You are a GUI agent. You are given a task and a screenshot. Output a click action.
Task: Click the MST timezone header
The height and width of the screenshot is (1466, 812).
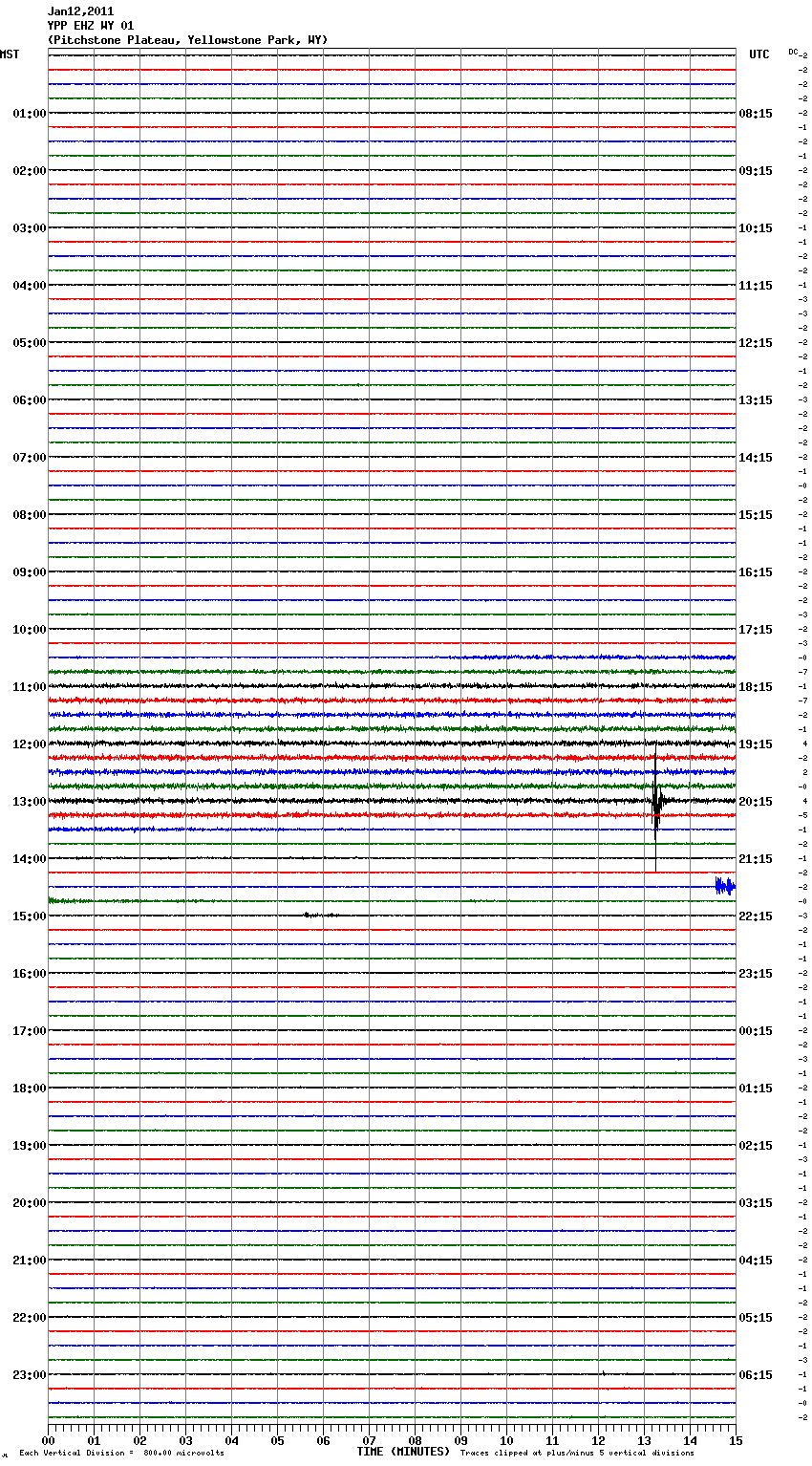point(10,54)
